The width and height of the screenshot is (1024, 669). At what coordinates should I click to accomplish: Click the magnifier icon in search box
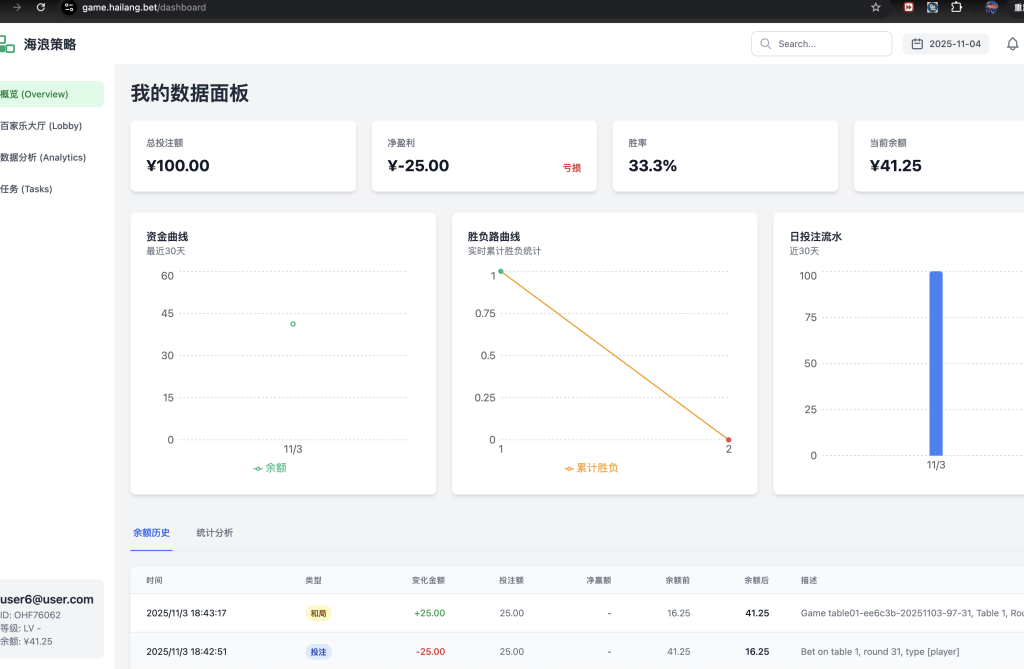click(766, 44)
